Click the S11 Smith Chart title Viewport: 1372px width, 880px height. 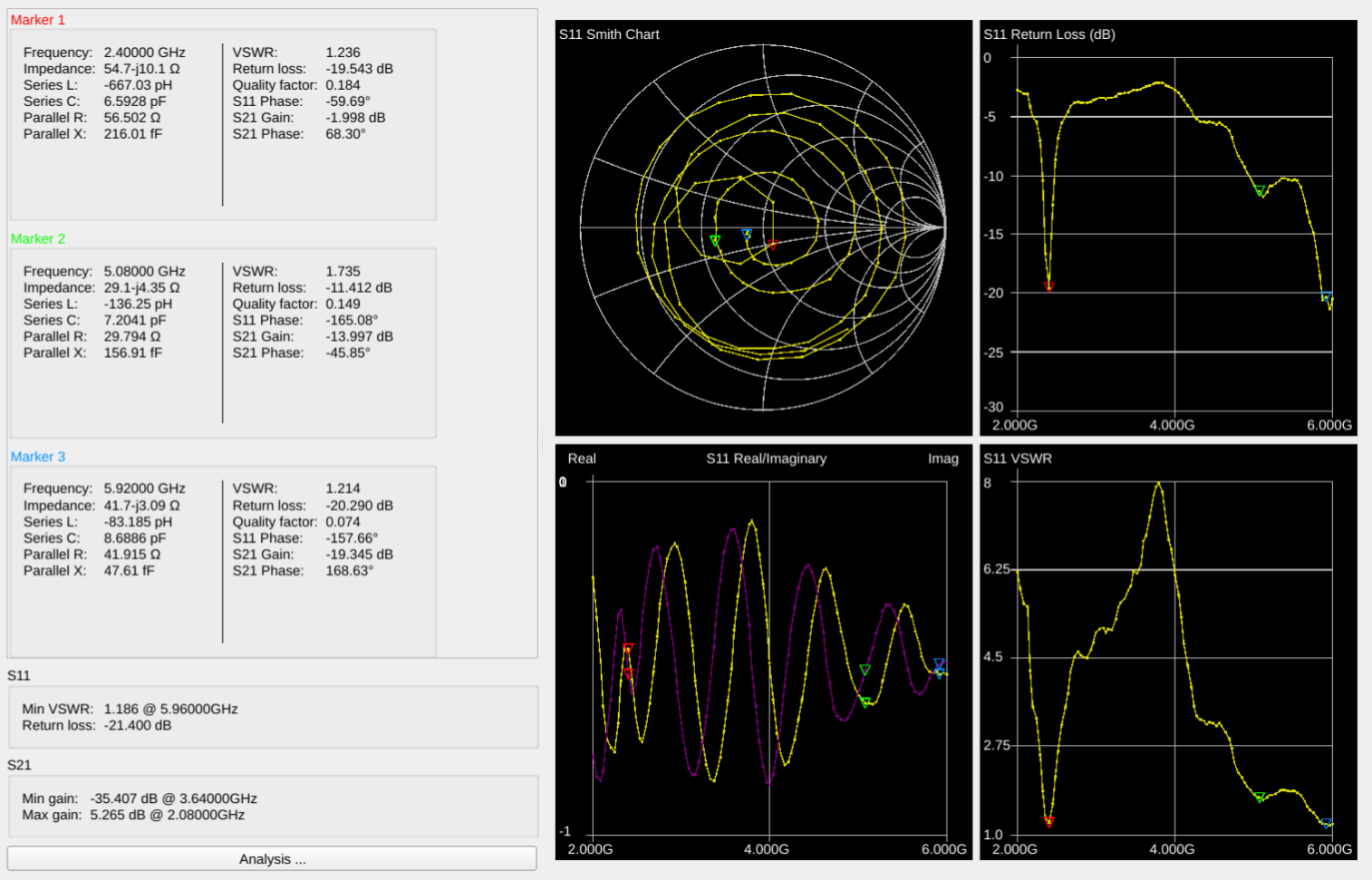coord(609,34)
